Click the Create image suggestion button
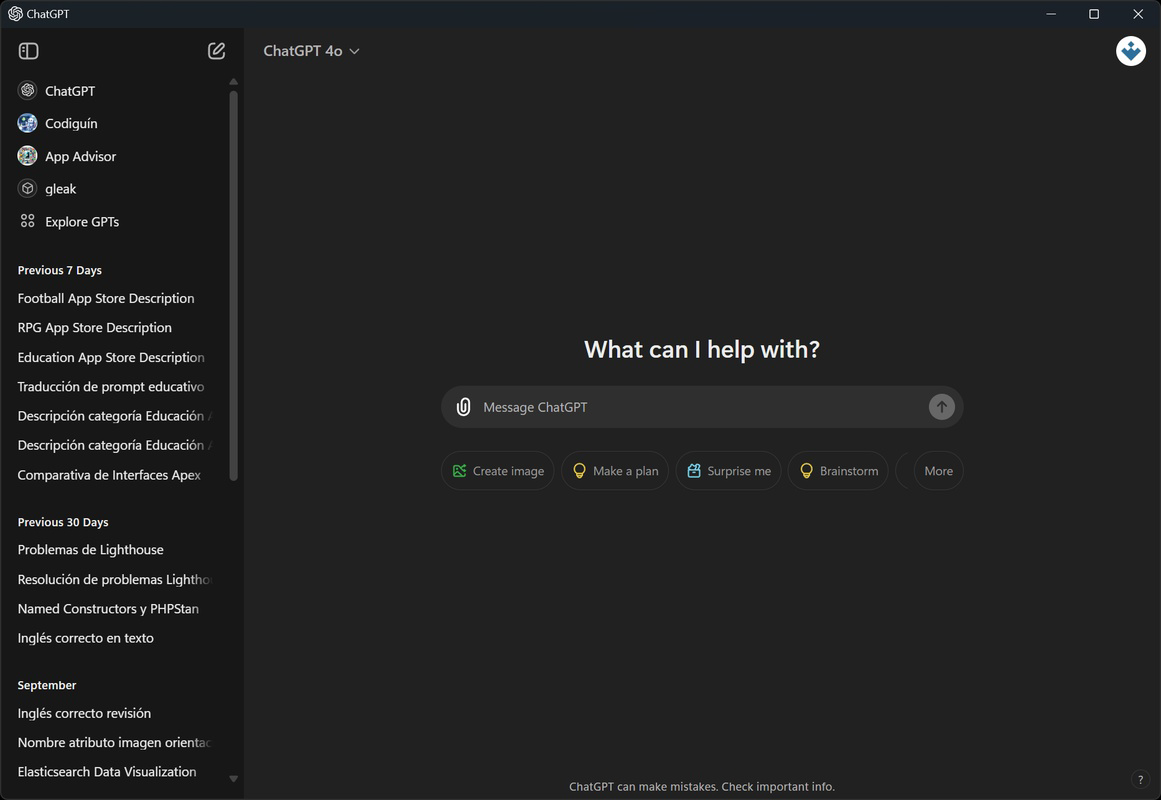1161x800 pixels. [497, 470]
